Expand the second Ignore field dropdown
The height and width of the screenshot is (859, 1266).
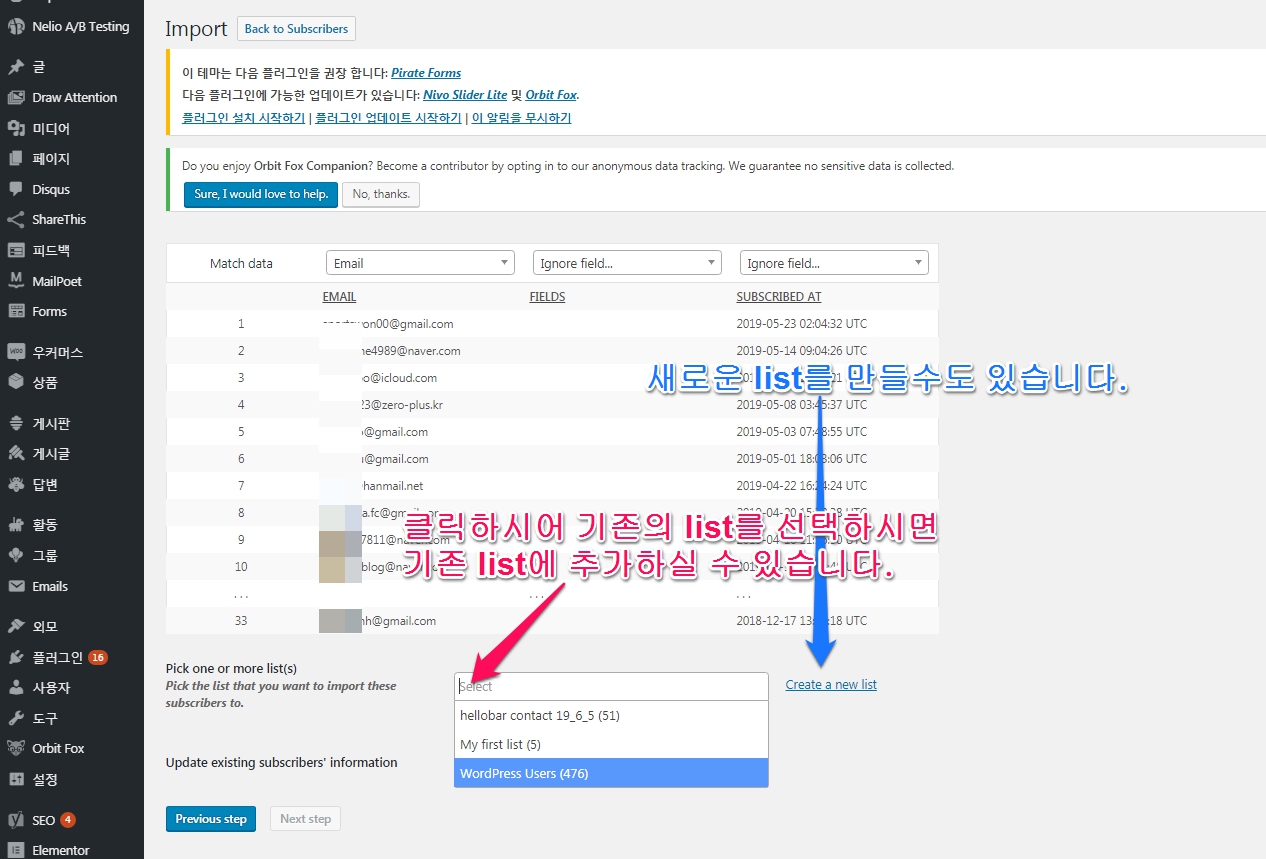pos(627,263)
